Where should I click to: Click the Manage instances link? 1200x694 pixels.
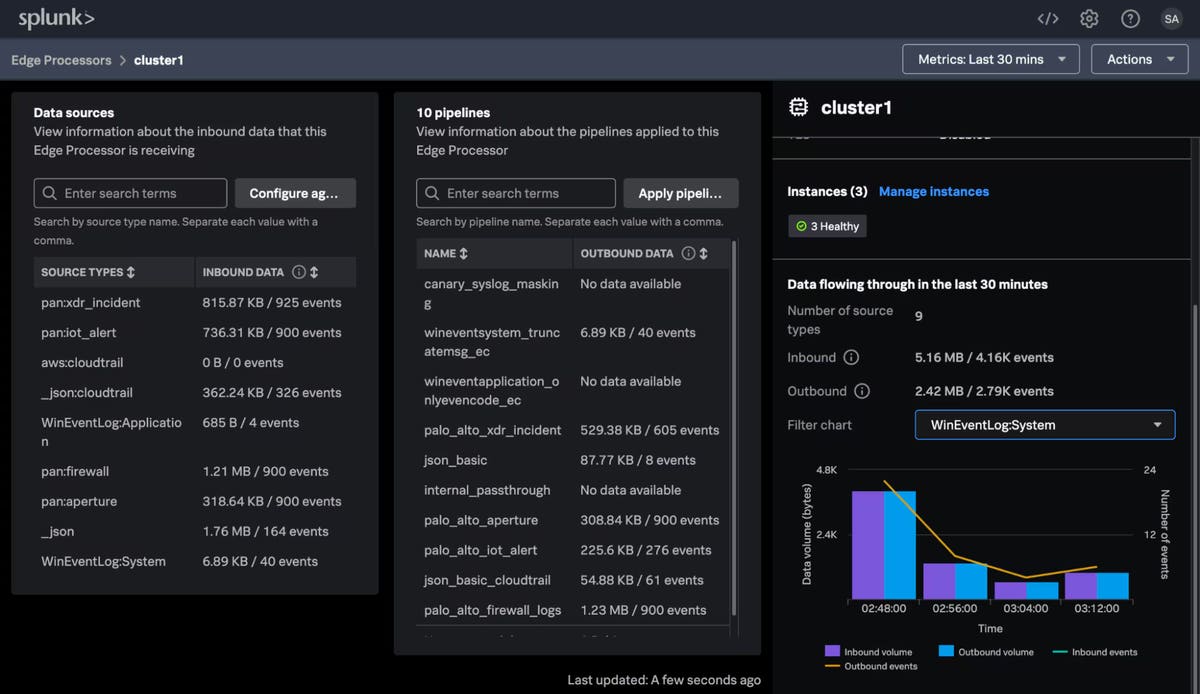[933, 191]
